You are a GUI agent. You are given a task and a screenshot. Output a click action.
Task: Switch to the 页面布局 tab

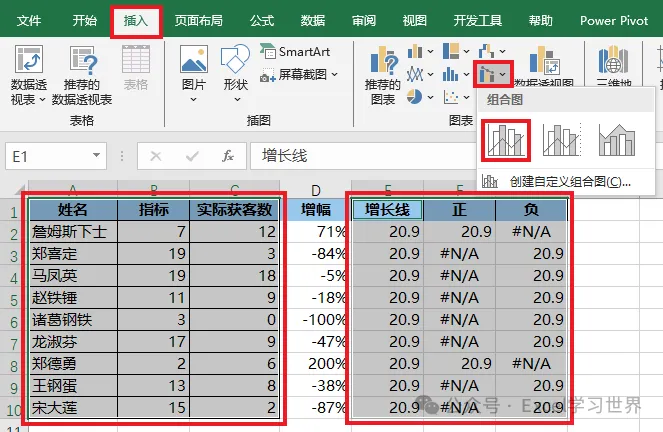(x=199, y=20)
